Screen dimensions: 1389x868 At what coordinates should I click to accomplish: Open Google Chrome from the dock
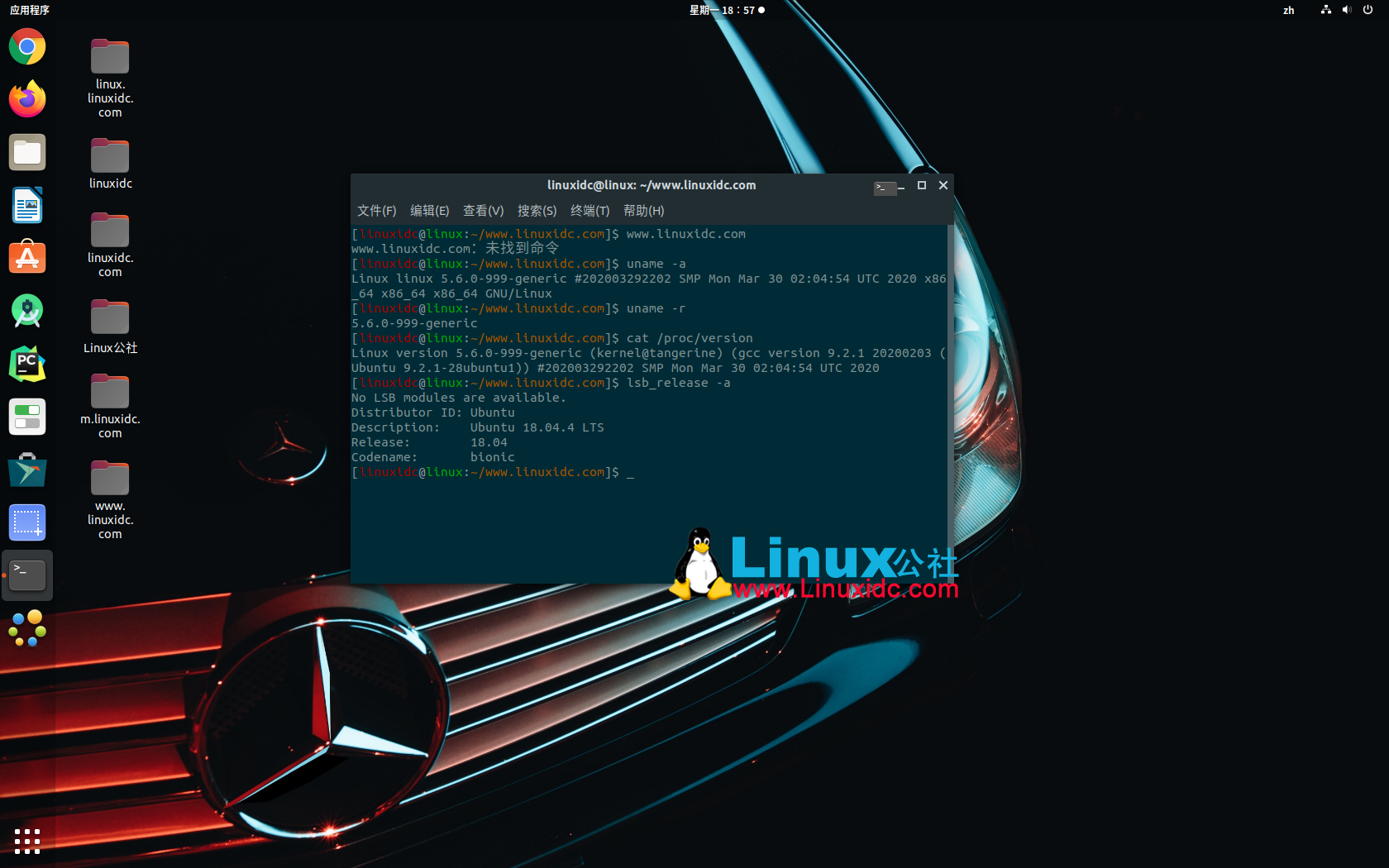27,46
